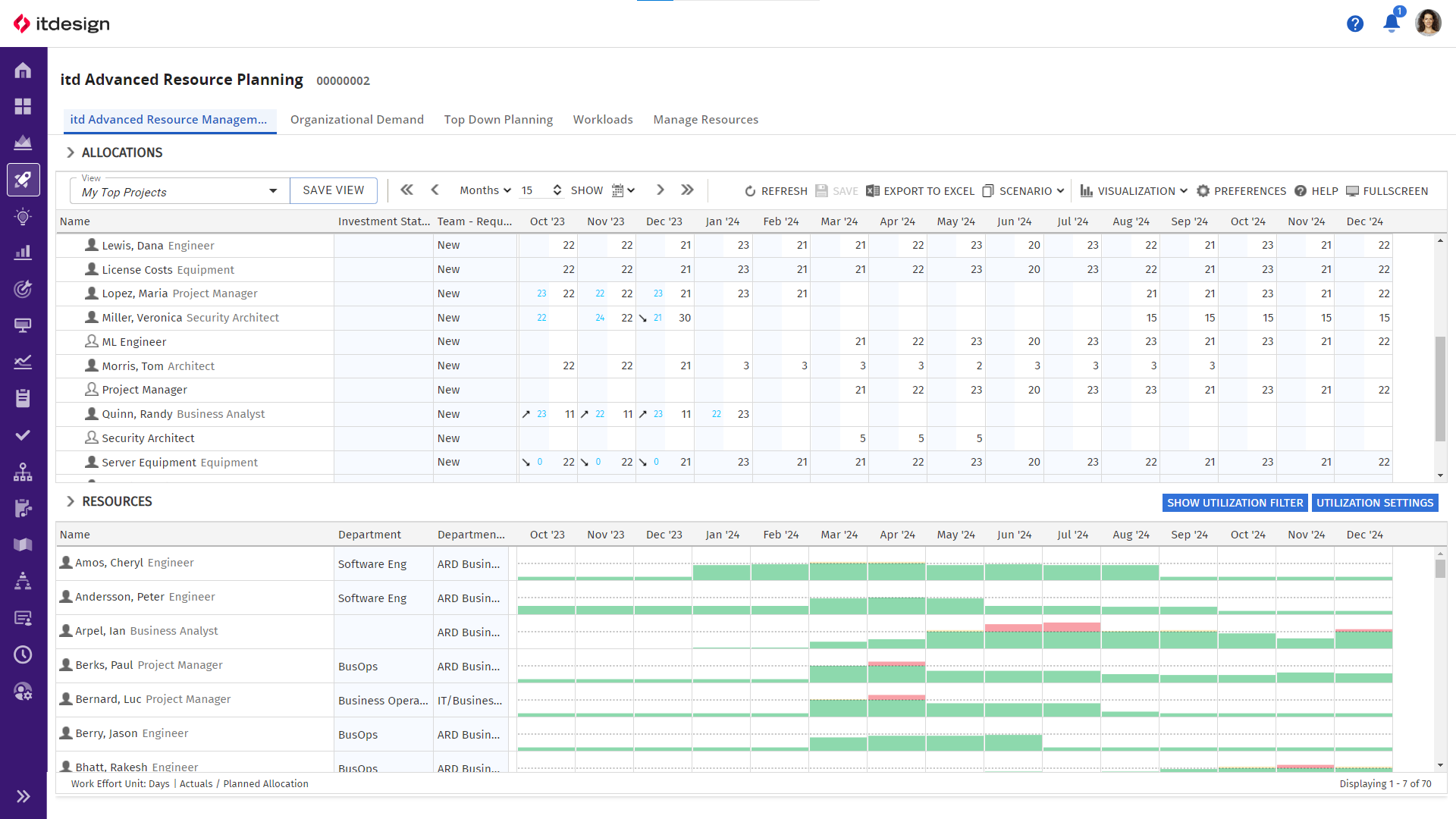Open the My Top Projects view dropdown

pos(180,191)
